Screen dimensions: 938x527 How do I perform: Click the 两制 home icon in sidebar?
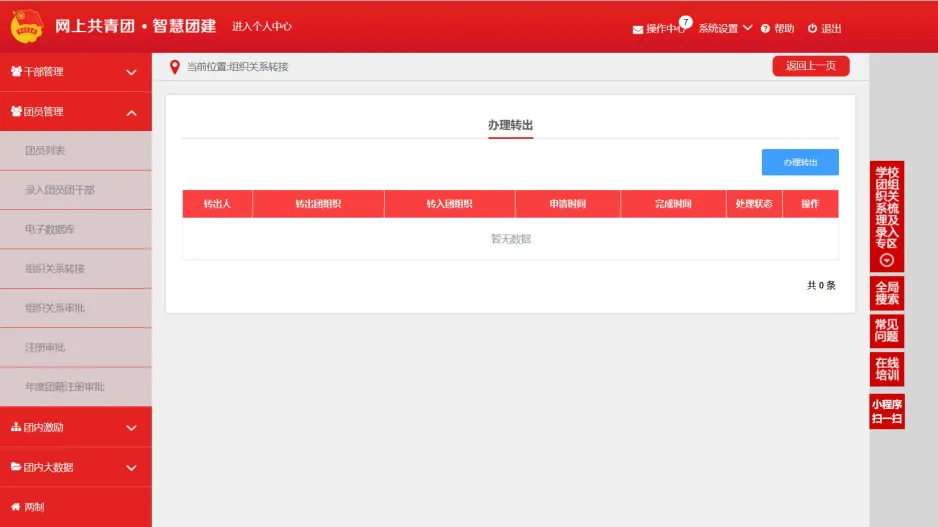pos(15,507)
